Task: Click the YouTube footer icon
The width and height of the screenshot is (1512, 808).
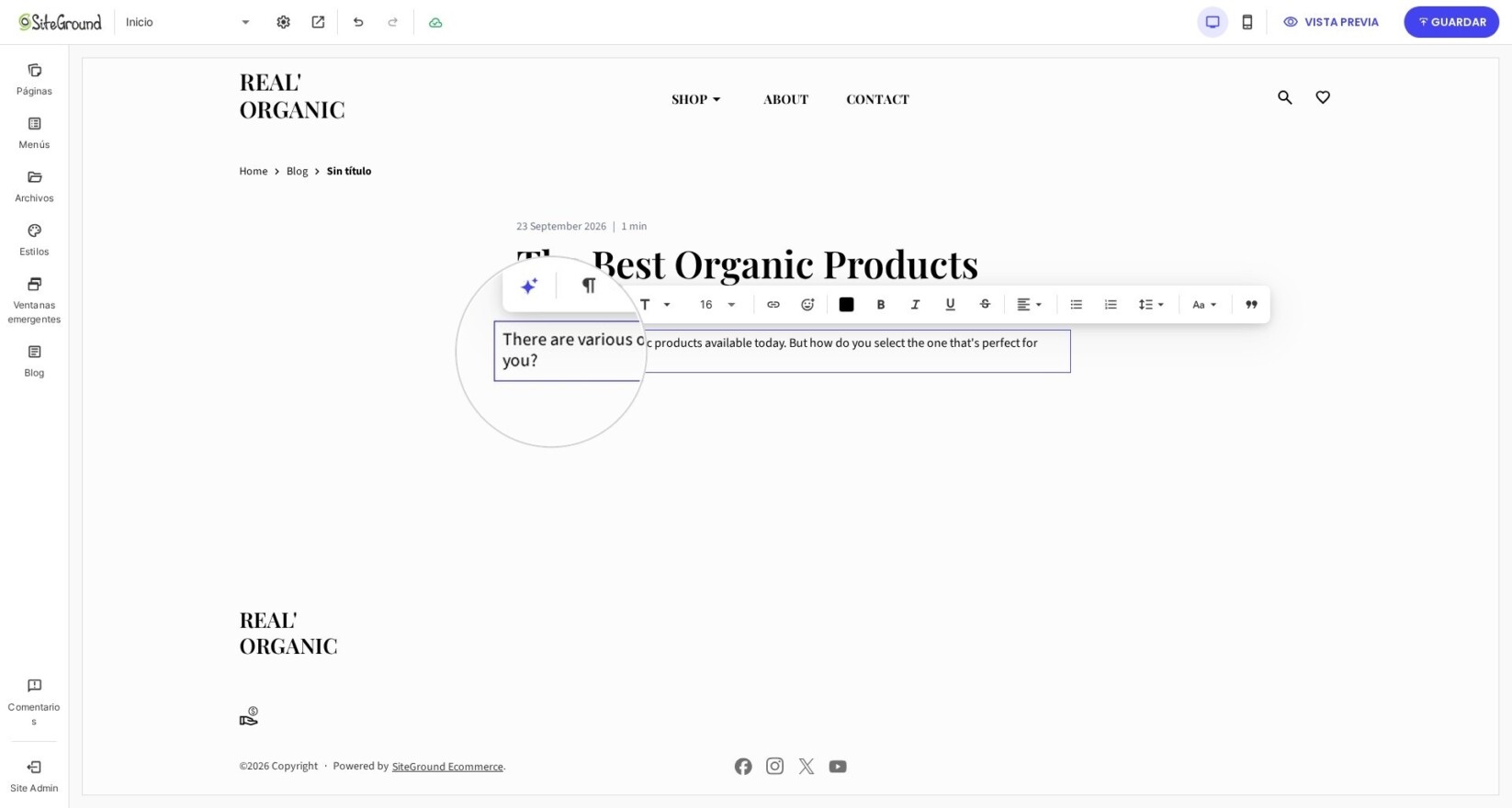Action: click(838, 767)
